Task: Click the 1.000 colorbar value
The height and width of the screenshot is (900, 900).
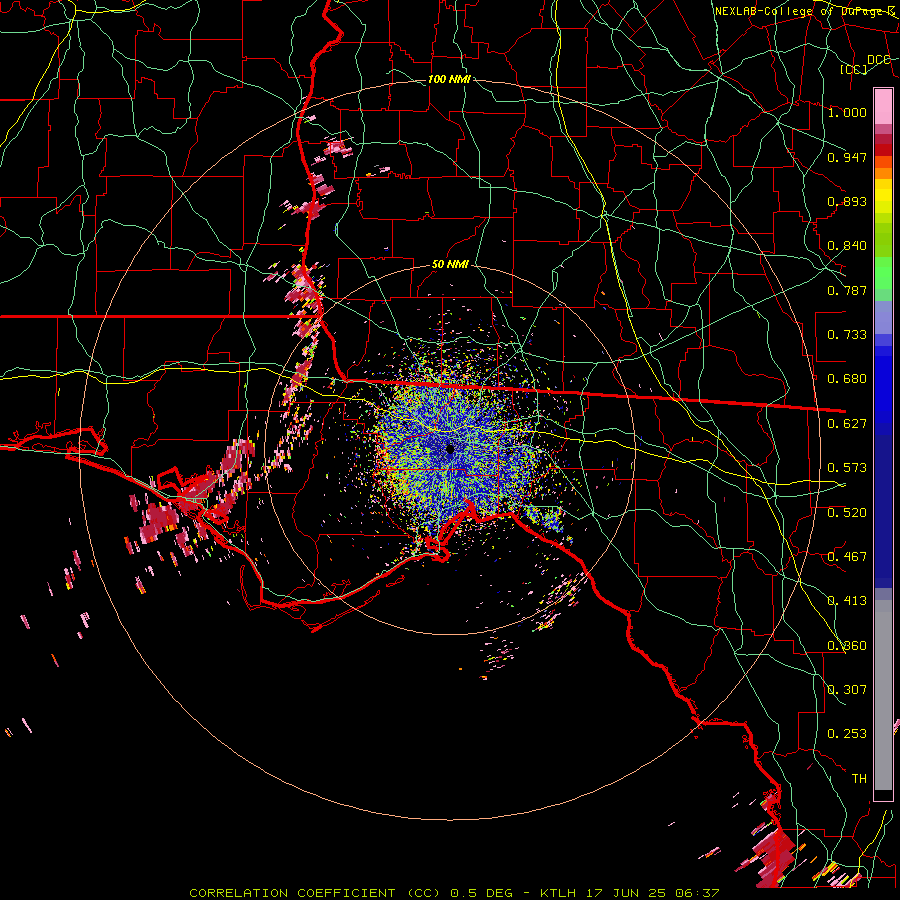Action: [x=847, y=112]
